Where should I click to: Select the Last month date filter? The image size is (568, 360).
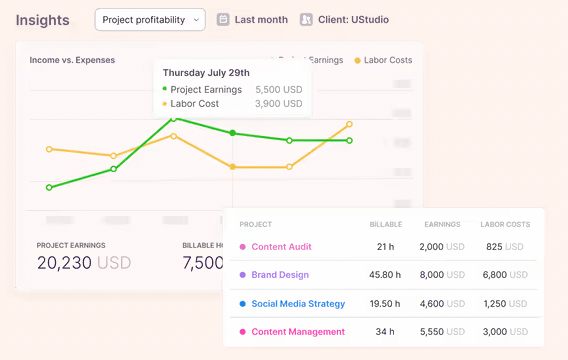(261, 20)
